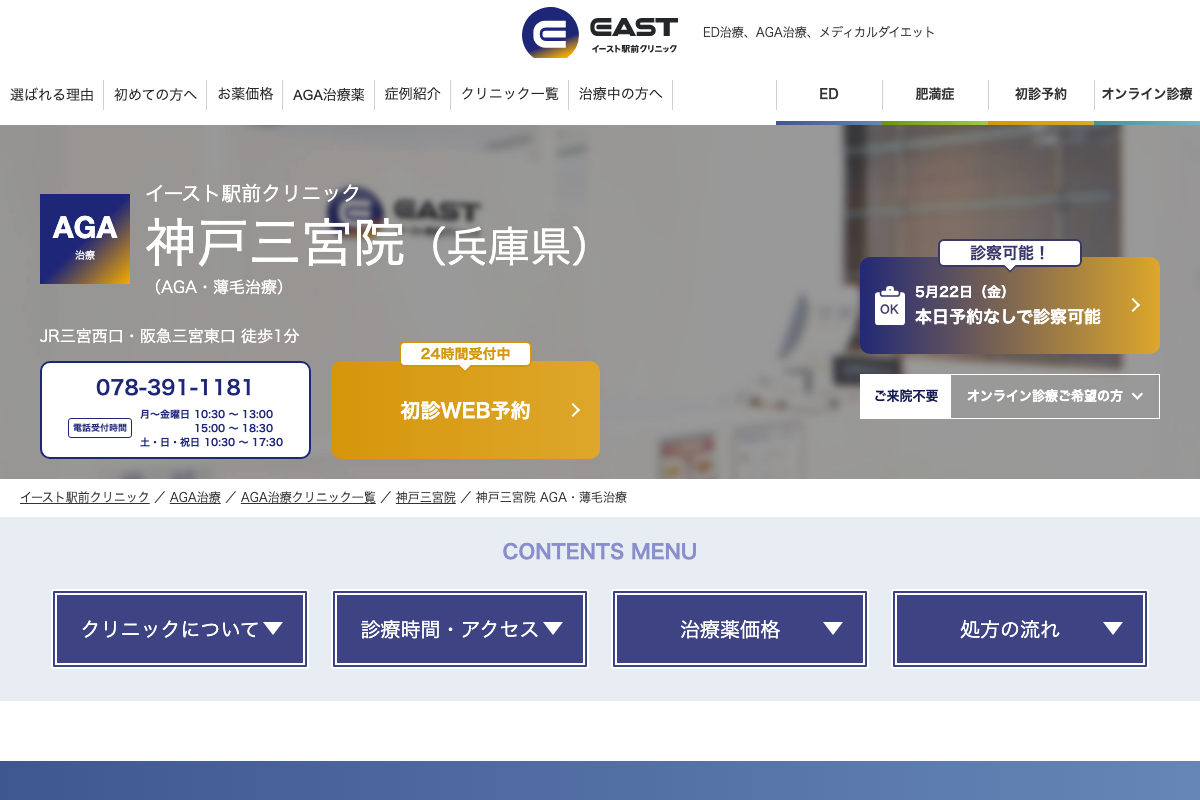Open 選ばれる理由 menu item
The image size is (1200, 800).
click(52, 95)
